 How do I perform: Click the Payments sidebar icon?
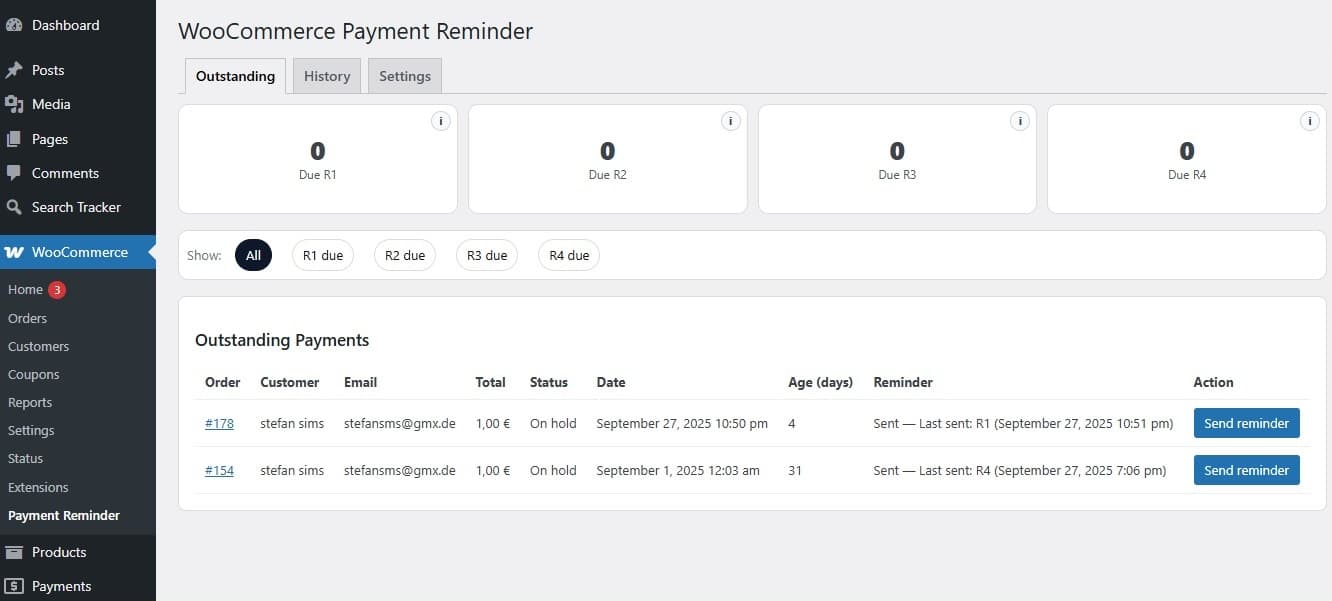point(17,586)
